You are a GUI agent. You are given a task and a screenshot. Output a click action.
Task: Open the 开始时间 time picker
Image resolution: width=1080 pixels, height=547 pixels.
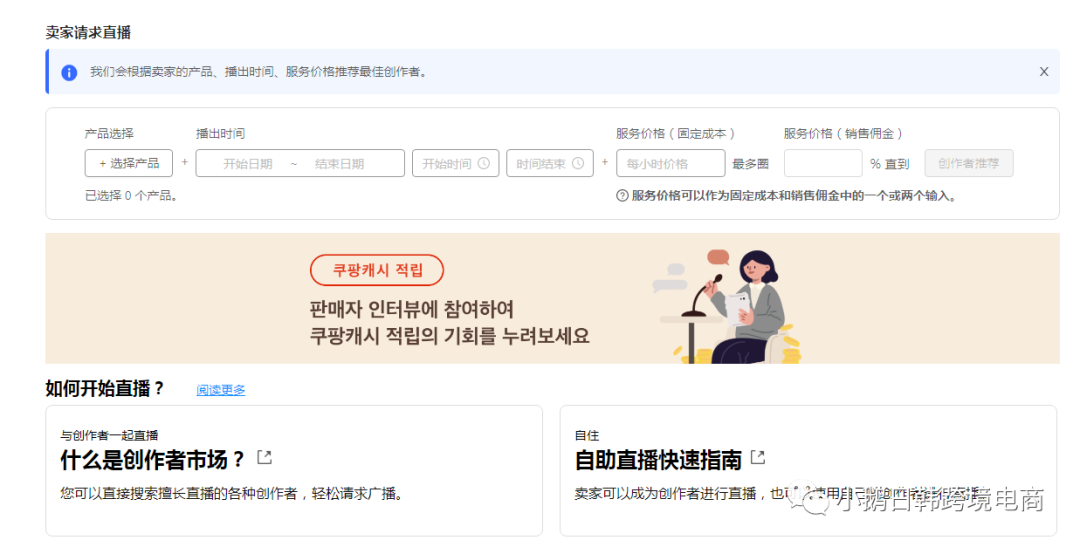click(455, 163)
